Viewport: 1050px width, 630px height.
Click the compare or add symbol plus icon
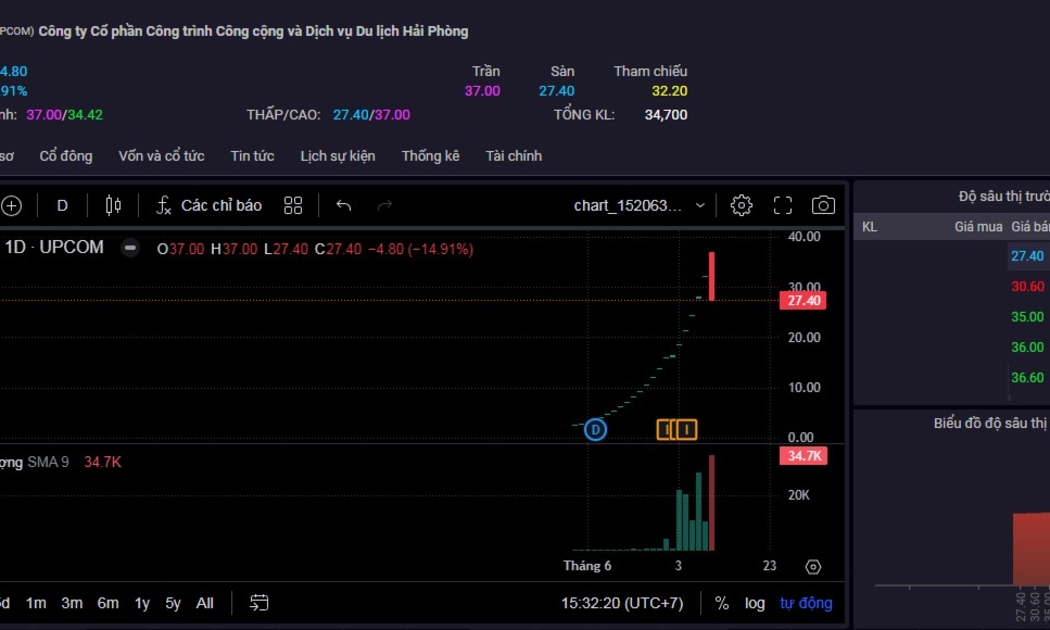tap(11, 205)
